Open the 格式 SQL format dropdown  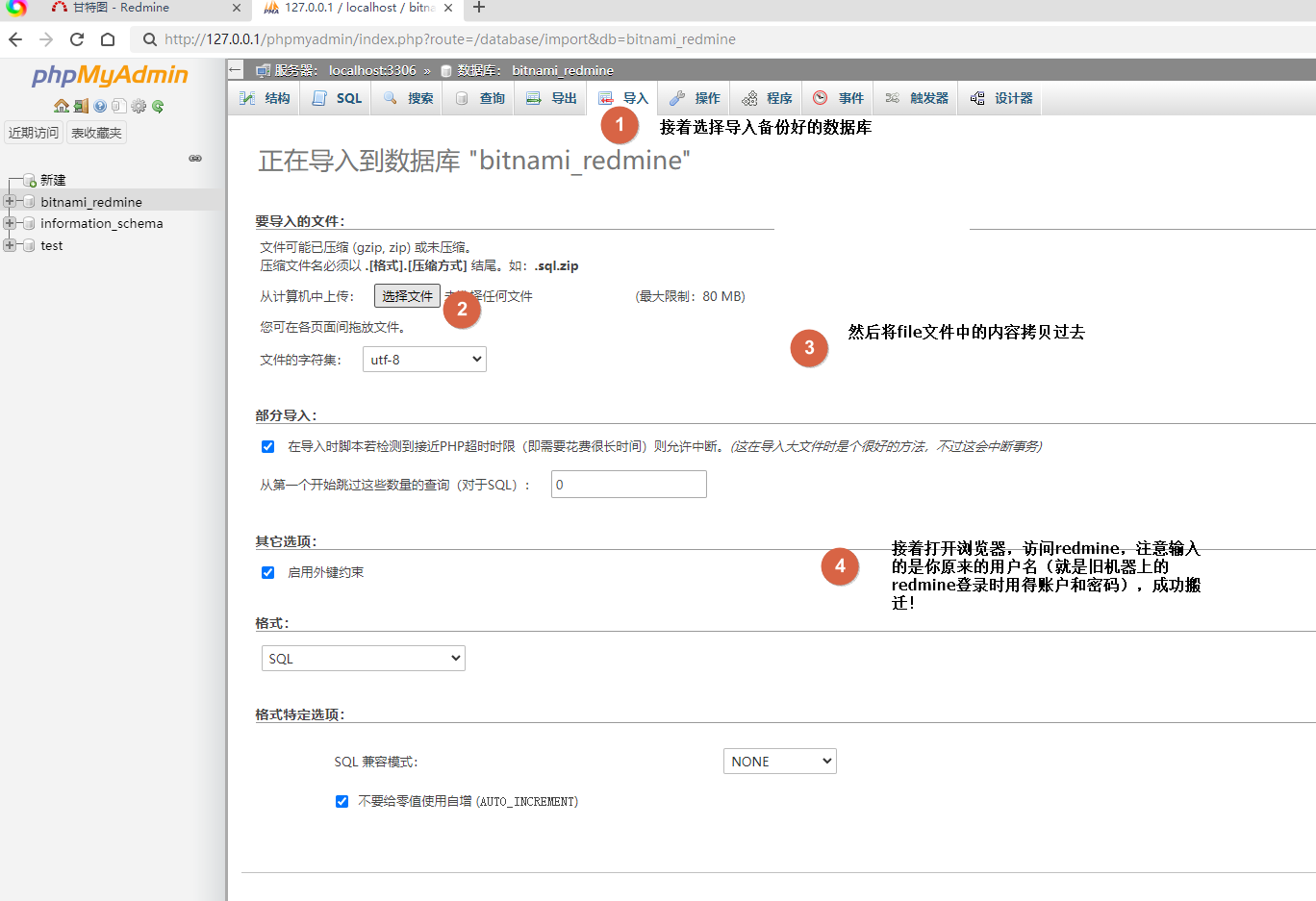tap(364, 659)
